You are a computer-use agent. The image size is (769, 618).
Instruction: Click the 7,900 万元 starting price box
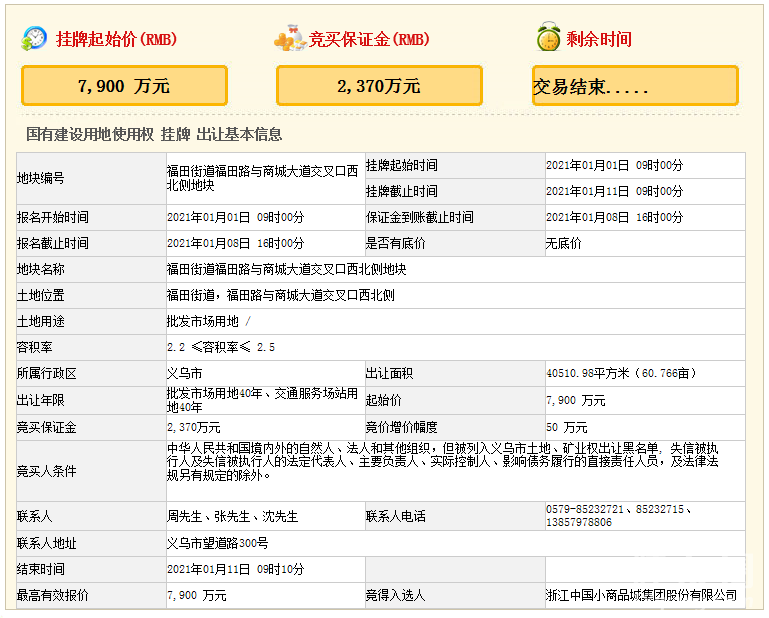tap(124, 86)
